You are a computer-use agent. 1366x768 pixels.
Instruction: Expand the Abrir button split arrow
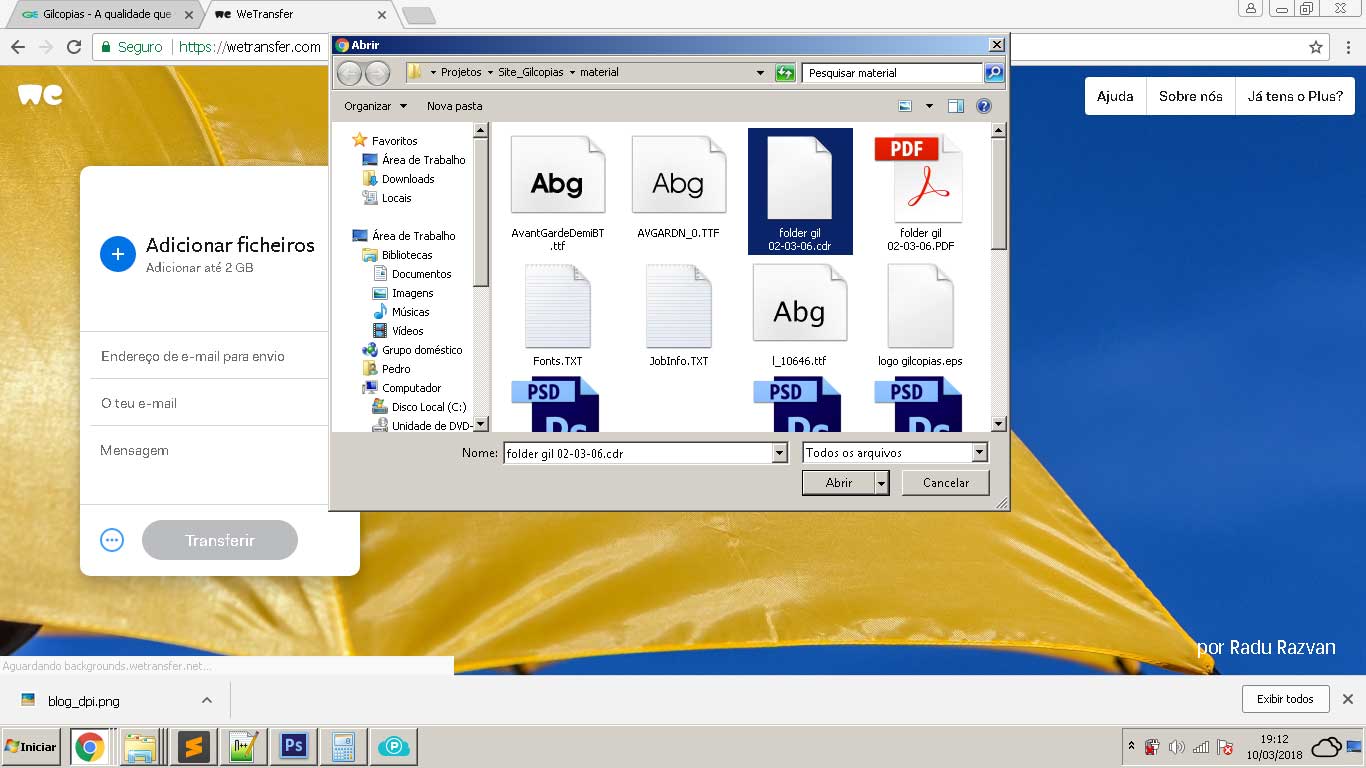click(x=881, y=483)
